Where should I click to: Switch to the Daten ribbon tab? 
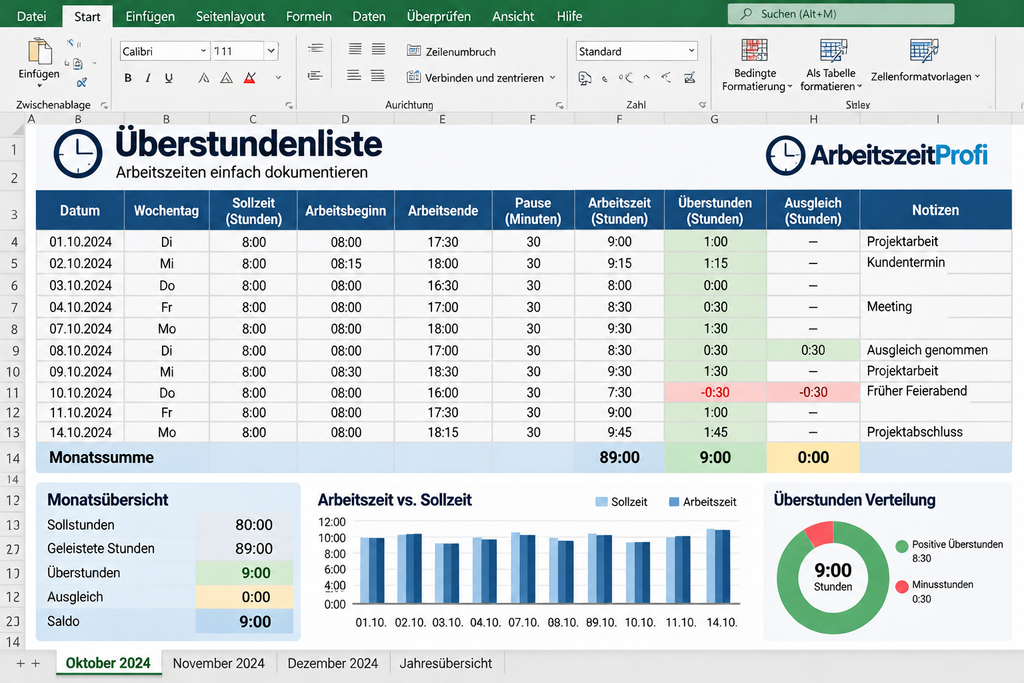coord(369,16)
